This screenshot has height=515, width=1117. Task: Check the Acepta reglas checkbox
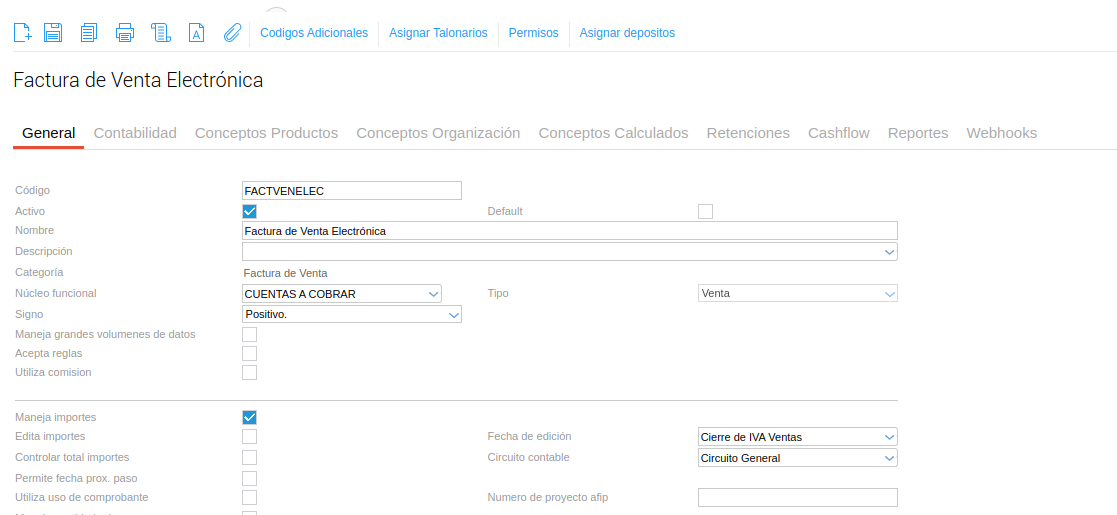[x=249, y=353]
